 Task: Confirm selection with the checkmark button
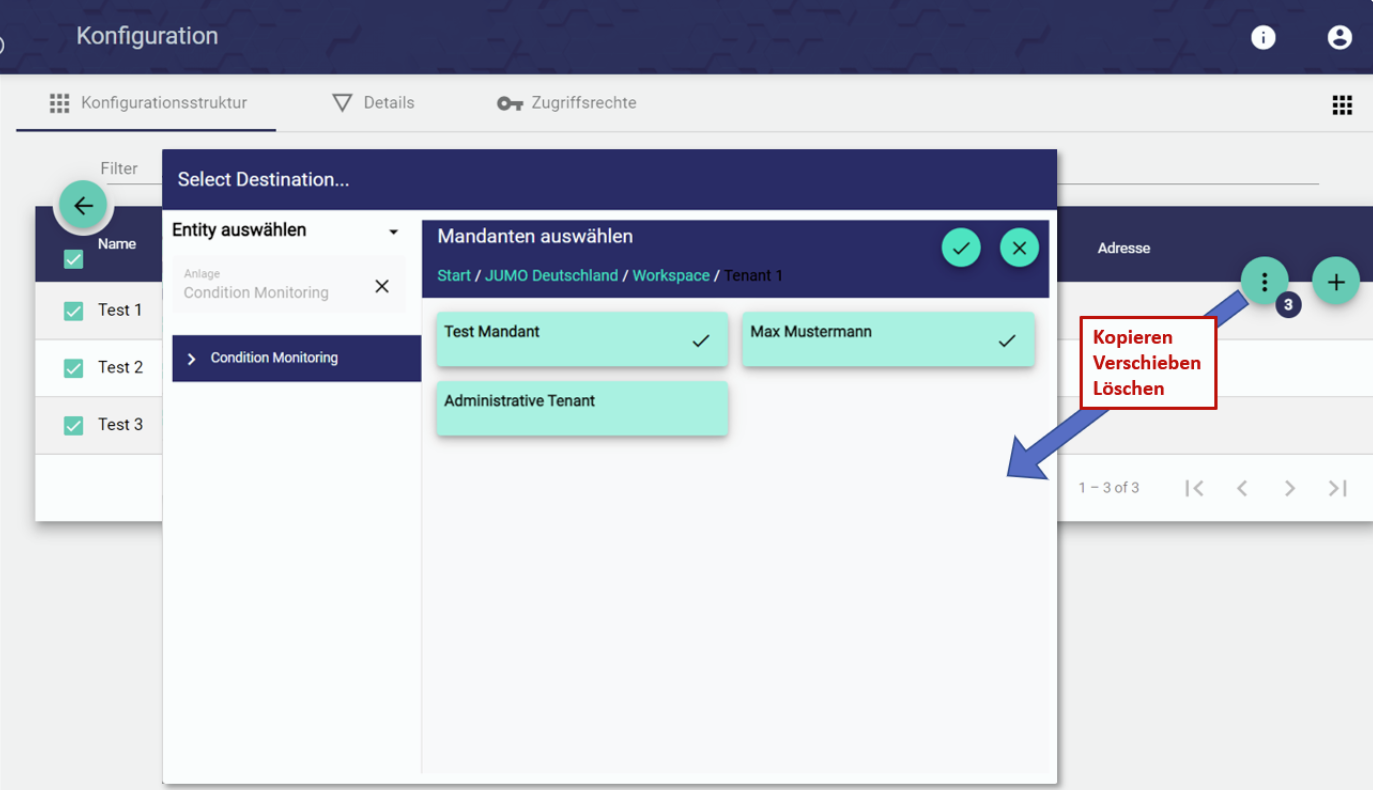pyautogui.click(x=960, y=248)
